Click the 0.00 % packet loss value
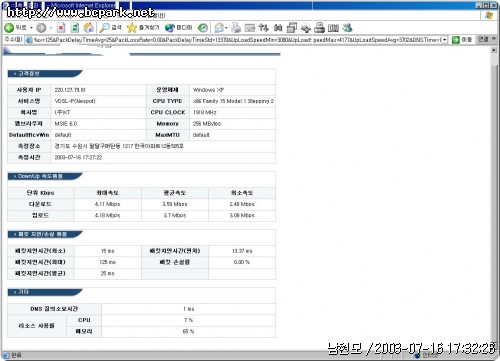The image size is (500, 361). coord(242,262)
